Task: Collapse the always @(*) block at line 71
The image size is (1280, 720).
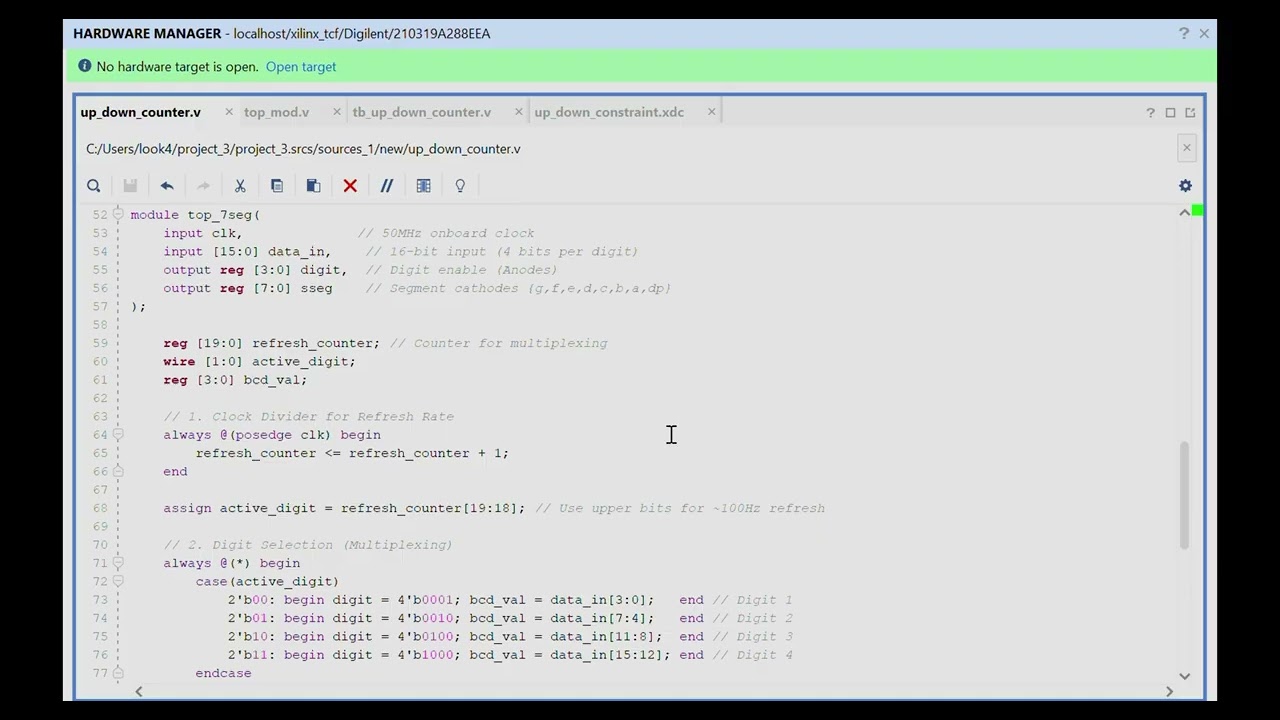Action: point(118,563)
